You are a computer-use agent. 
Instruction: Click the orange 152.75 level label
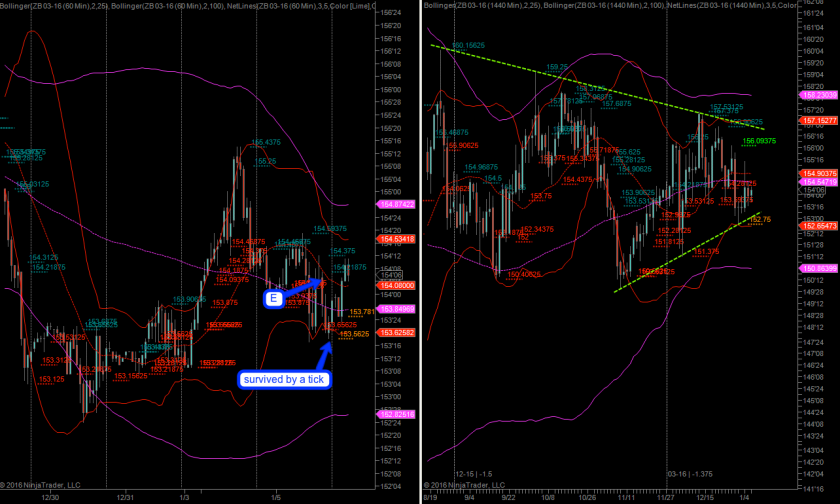click(760, 219)
